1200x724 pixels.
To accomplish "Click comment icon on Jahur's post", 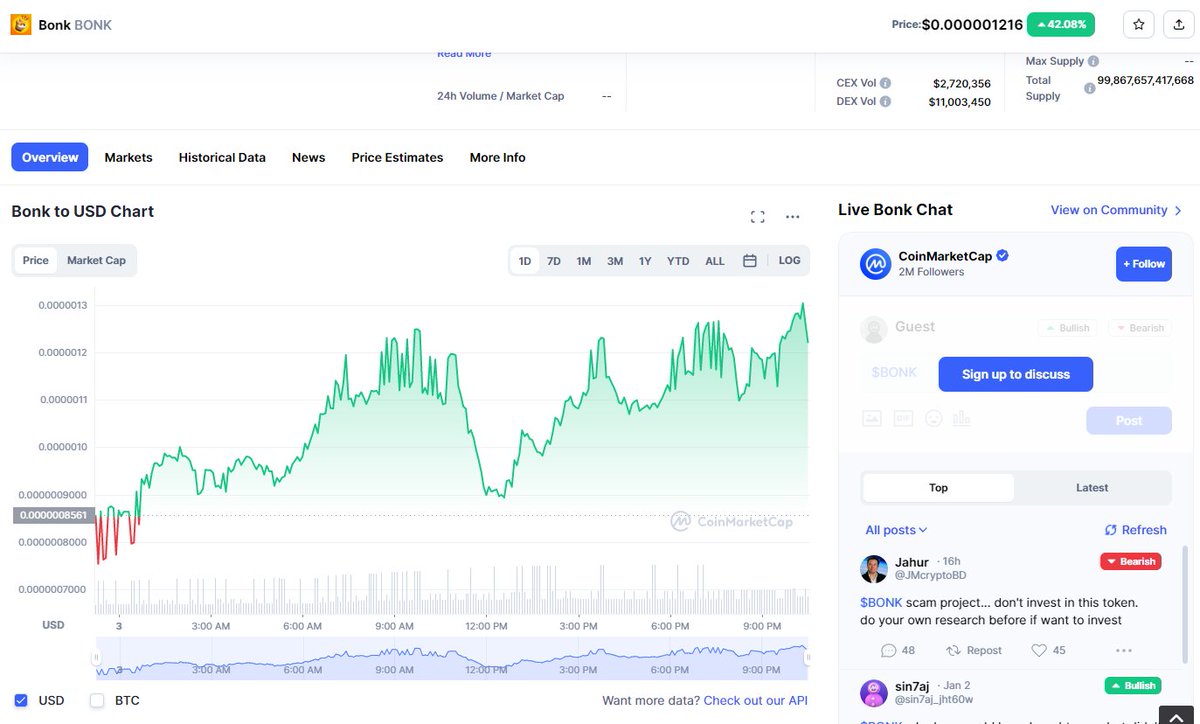I will 888,651.
